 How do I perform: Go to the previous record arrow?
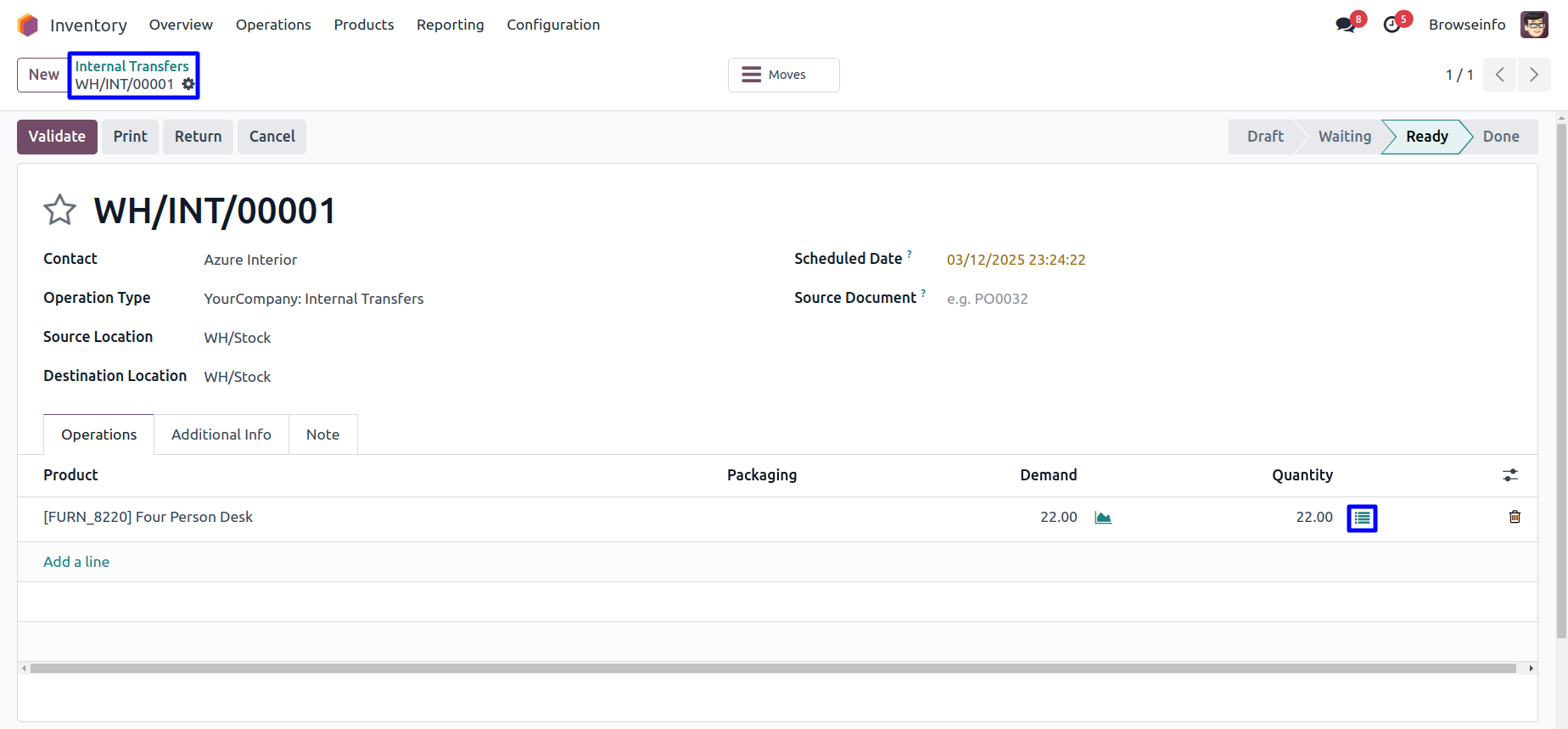coord(1500,75)
